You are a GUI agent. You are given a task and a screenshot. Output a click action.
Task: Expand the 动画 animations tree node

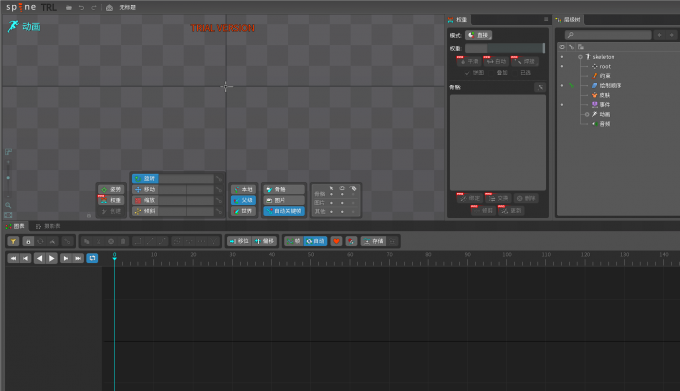tap(587, 114)
